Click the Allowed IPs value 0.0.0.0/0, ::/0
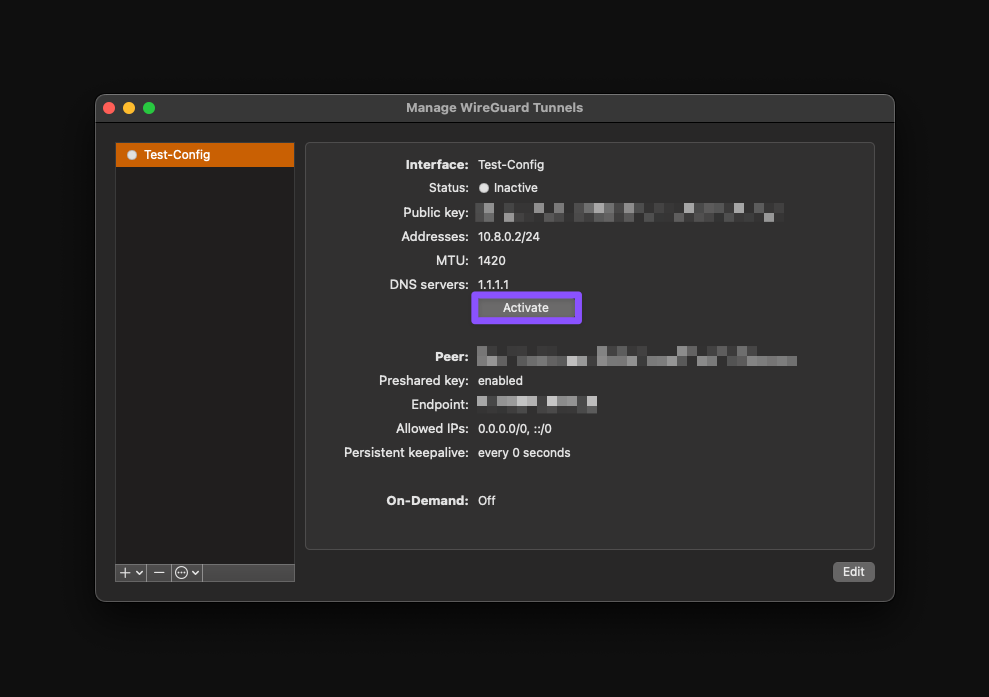Screen dimensions: 989x697 tap(515, 429)
